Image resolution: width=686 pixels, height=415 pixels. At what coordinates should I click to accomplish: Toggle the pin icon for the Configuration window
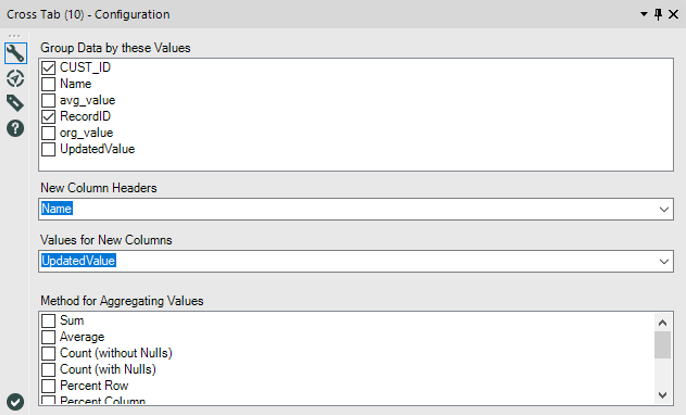click(657, 15)
